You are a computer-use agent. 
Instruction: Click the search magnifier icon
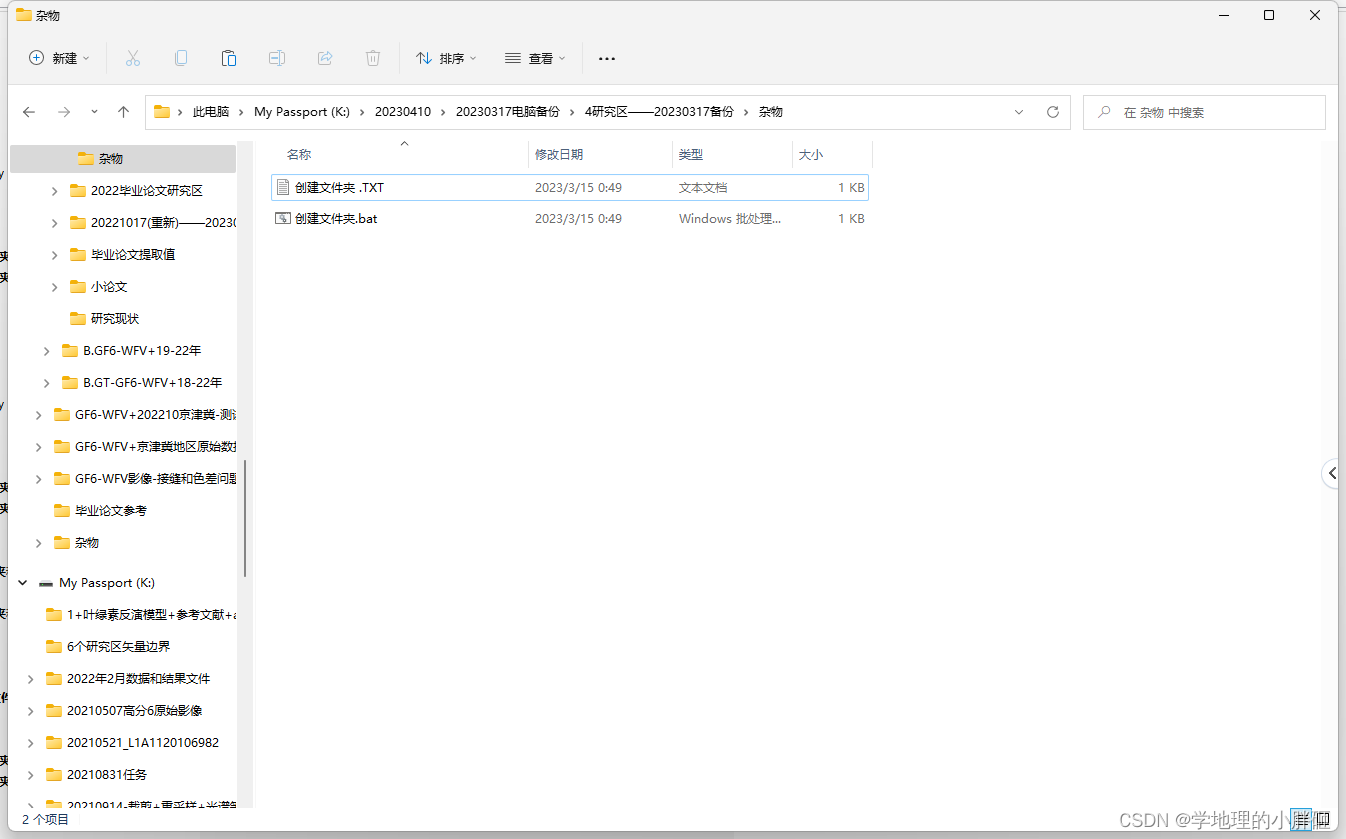[x=1104, y=112]
